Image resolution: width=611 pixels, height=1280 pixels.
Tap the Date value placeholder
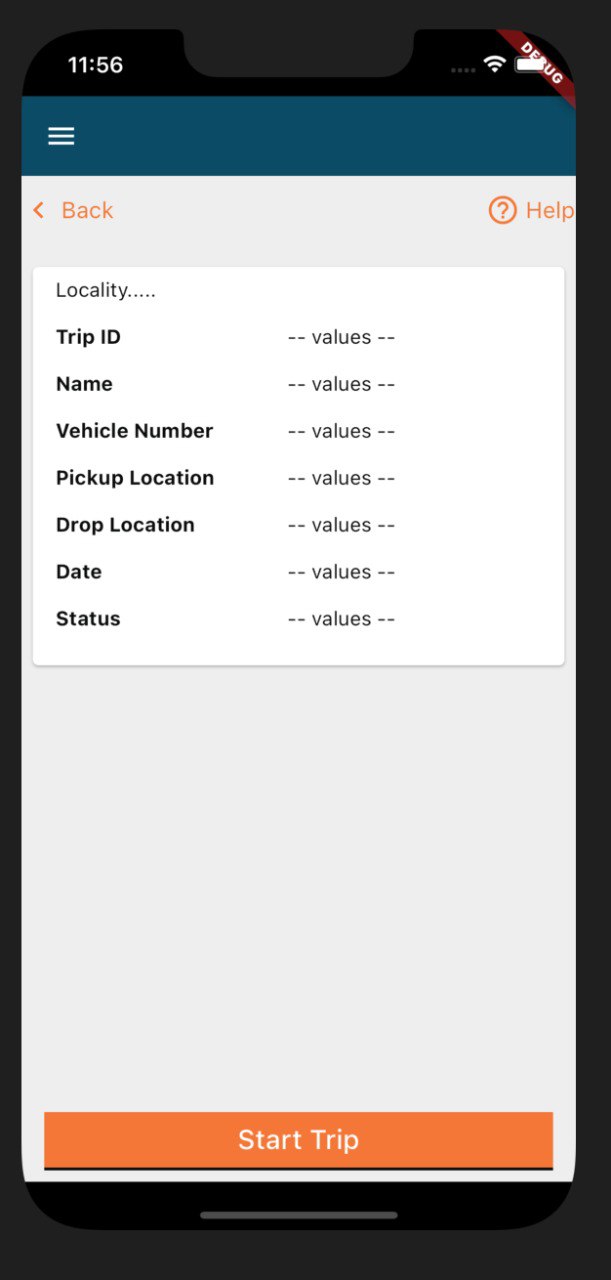(x=341, y=571)
